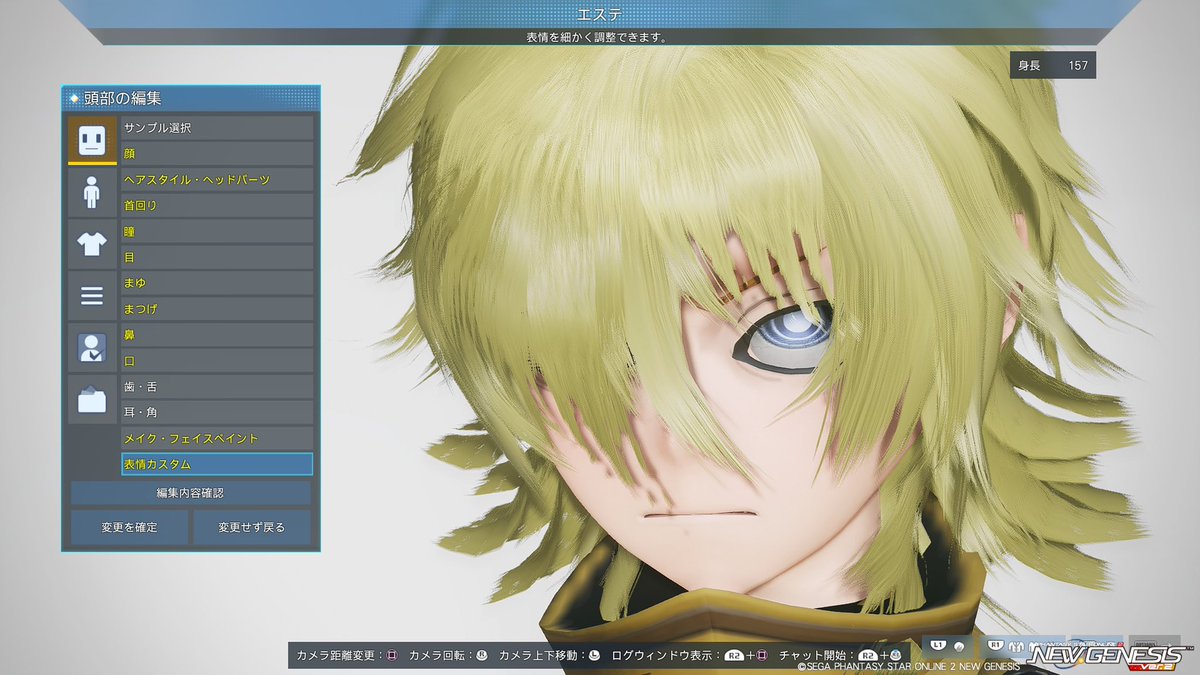Screen dimensions: 1200x675
Task: Click the 身長 157 height display
Action: tap(1053, 66)
